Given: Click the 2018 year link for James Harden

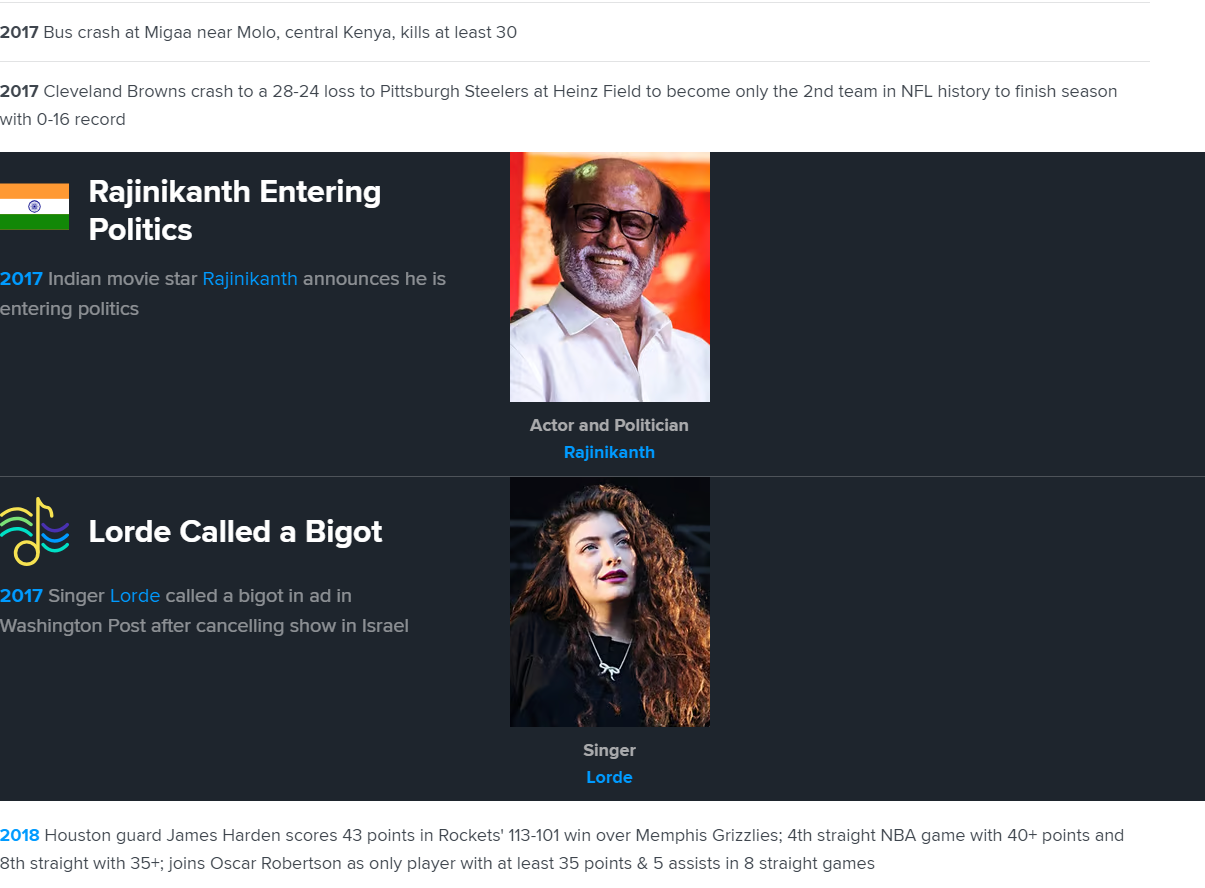Looking at the screenshot, I should (x=20, y=835).
